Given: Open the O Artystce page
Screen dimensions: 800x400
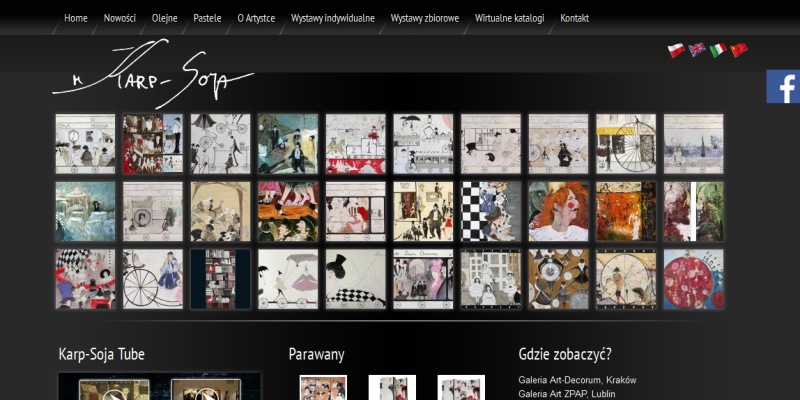Looking at the screenshot, I should (x=256, y=18).
